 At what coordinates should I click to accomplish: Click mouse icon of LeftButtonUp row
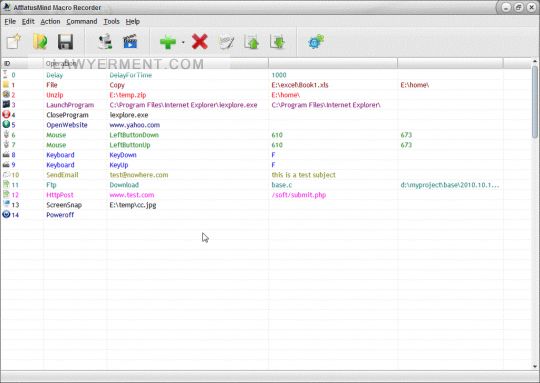coord(6,144)
